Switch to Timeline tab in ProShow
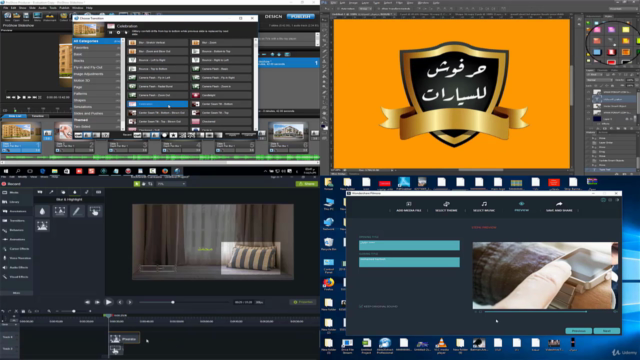Screen dimensions: 640x360 (38, 116)
